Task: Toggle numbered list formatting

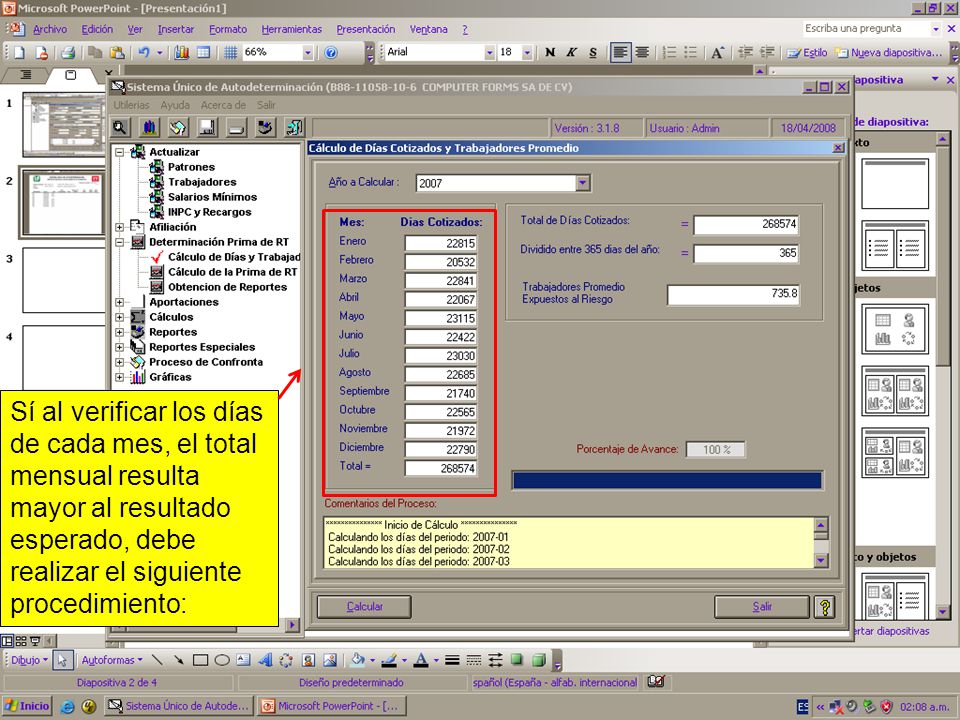Action: click(669, 53)
